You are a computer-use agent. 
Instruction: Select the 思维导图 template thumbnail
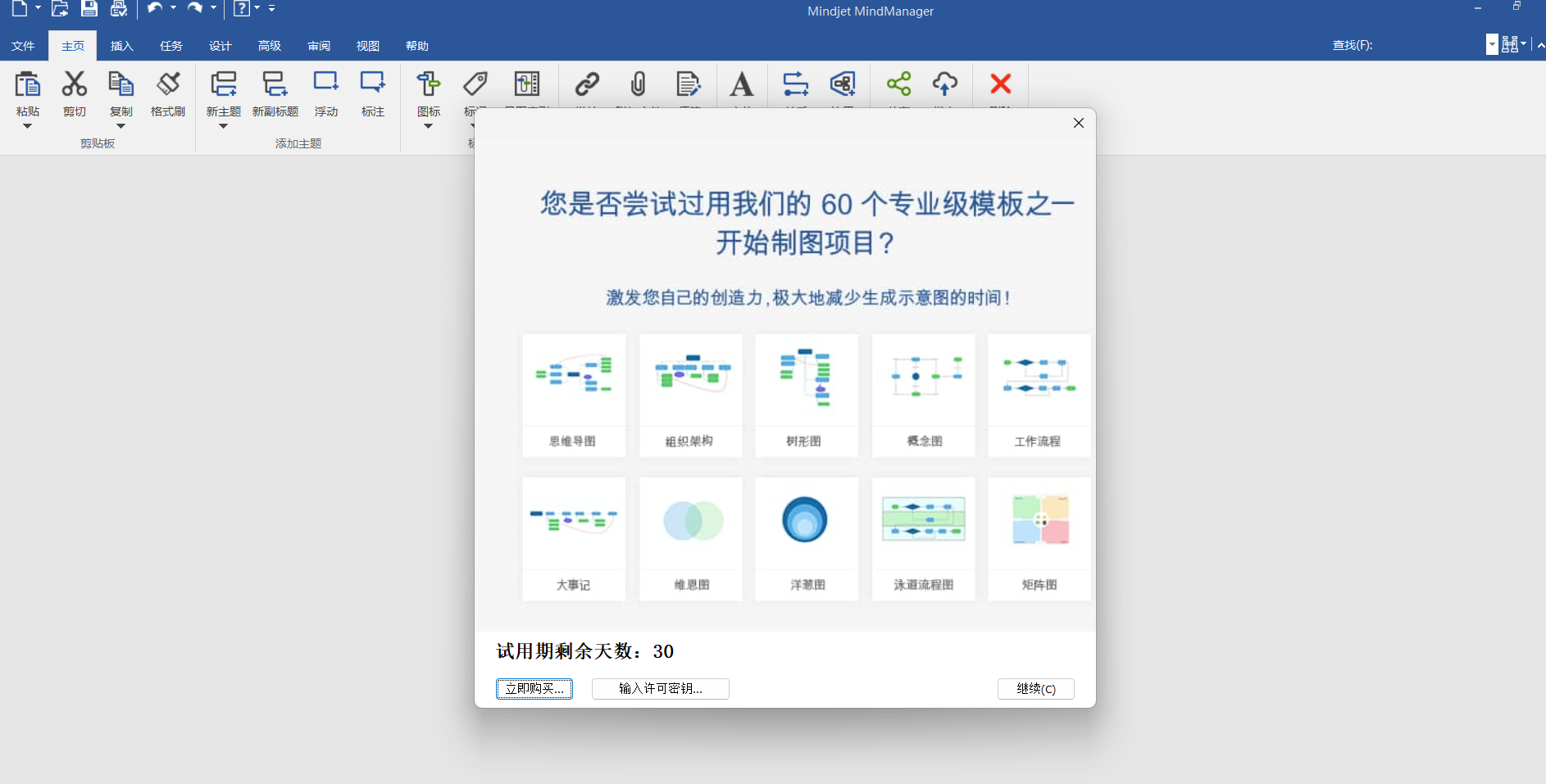(574, 396)
